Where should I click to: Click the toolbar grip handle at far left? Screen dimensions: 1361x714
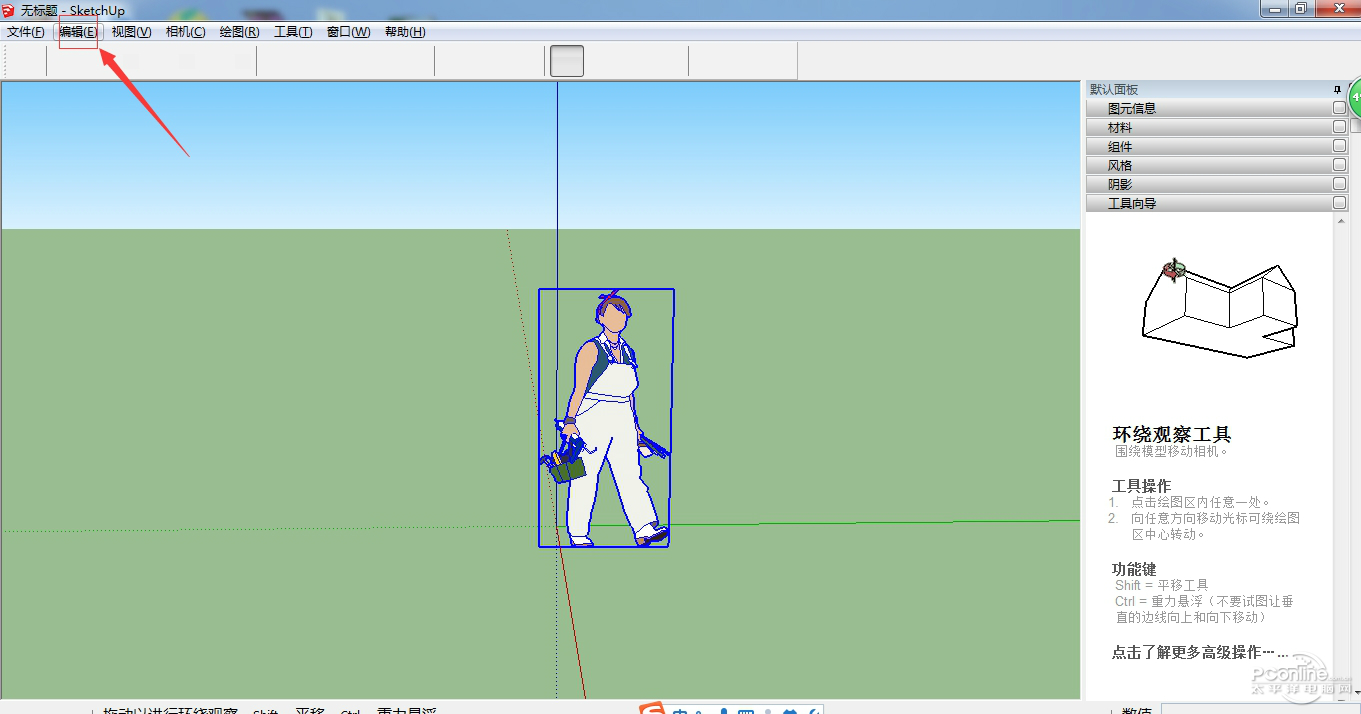click(x=6, y=61)
